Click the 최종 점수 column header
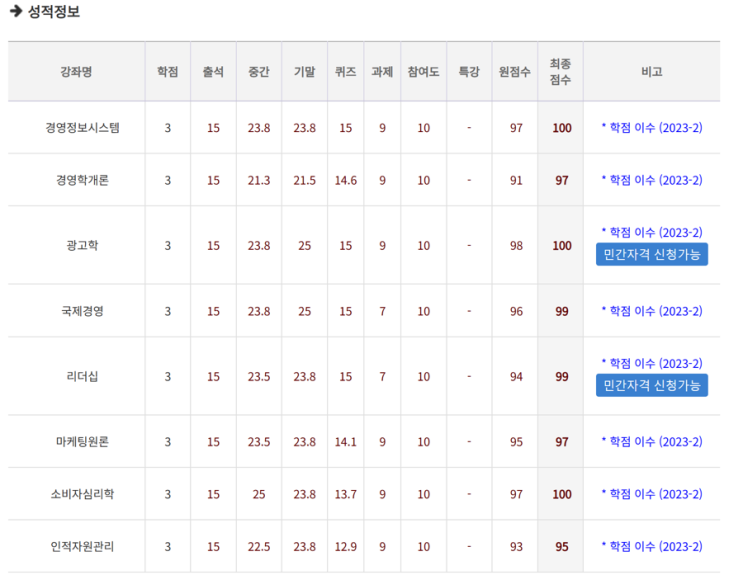The width and height of the screenshot is (743, 575). [x=560, y=72]
